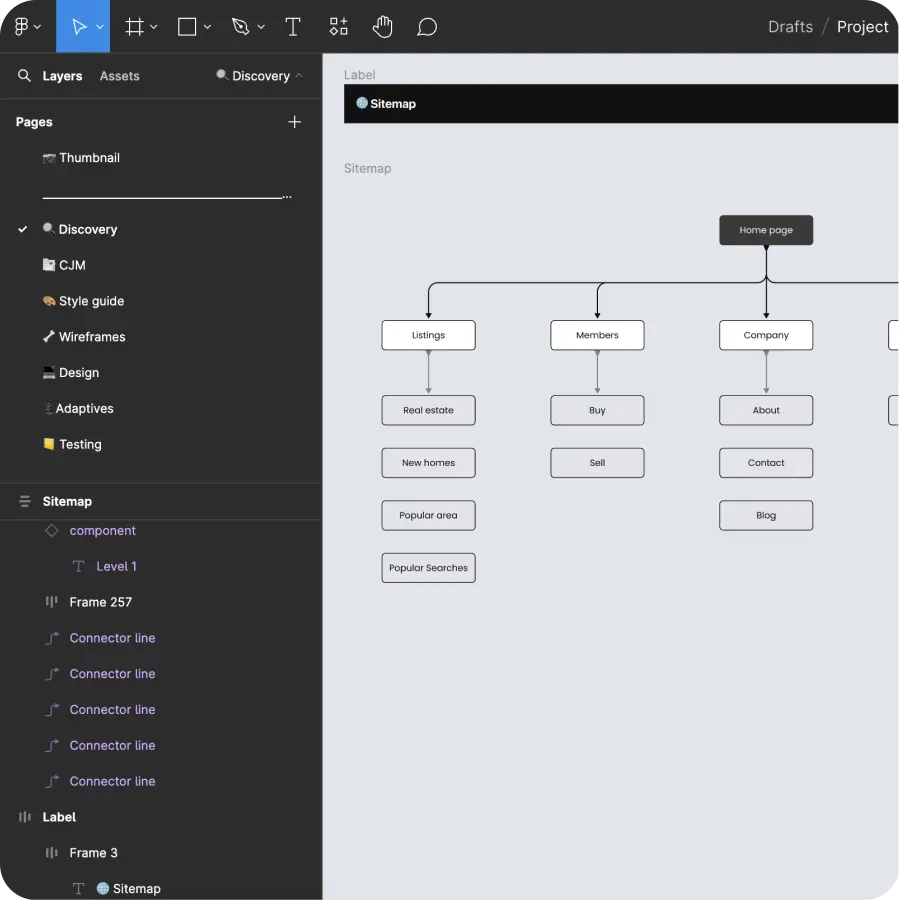The height and width of the screenshot is (900, 900).
Task: Add a new page with plus button
Action: pos(294,121)
